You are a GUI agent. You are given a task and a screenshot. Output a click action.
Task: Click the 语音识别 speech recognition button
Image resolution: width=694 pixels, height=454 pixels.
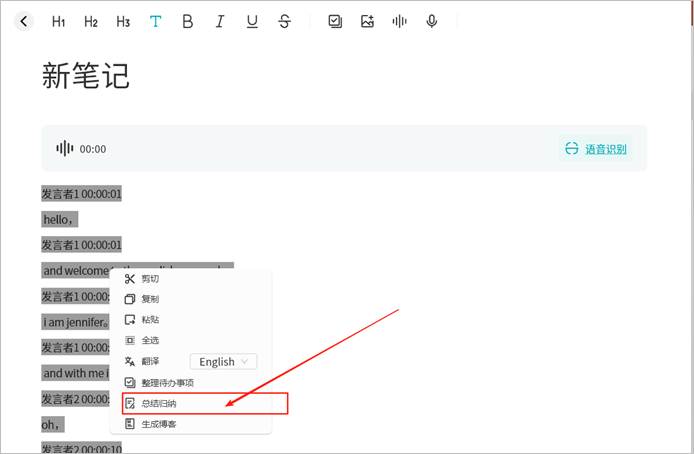[x=597, y=149]
